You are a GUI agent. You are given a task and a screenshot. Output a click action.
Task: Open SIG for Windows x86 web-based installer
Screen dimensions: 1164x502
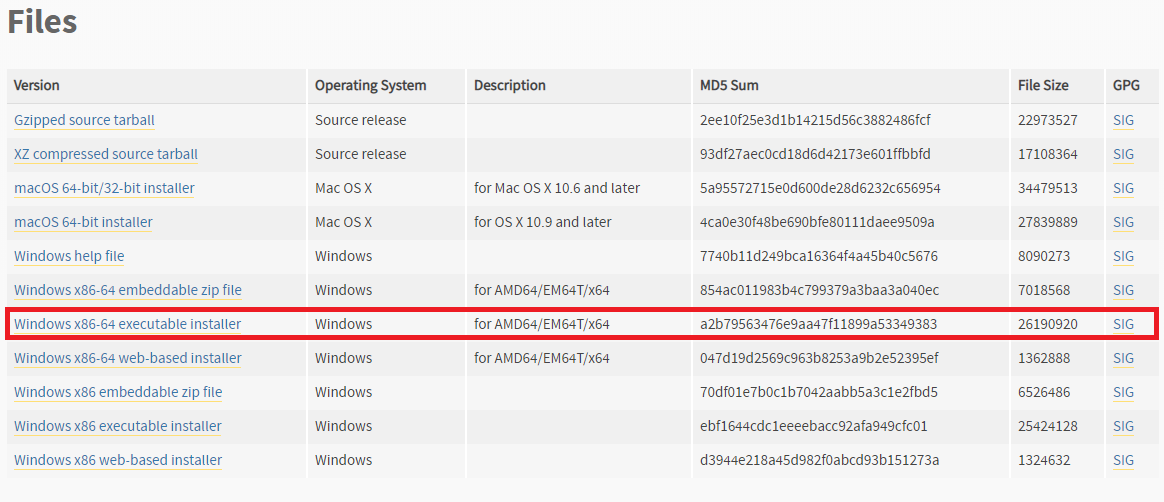(x=1123, y=460)
